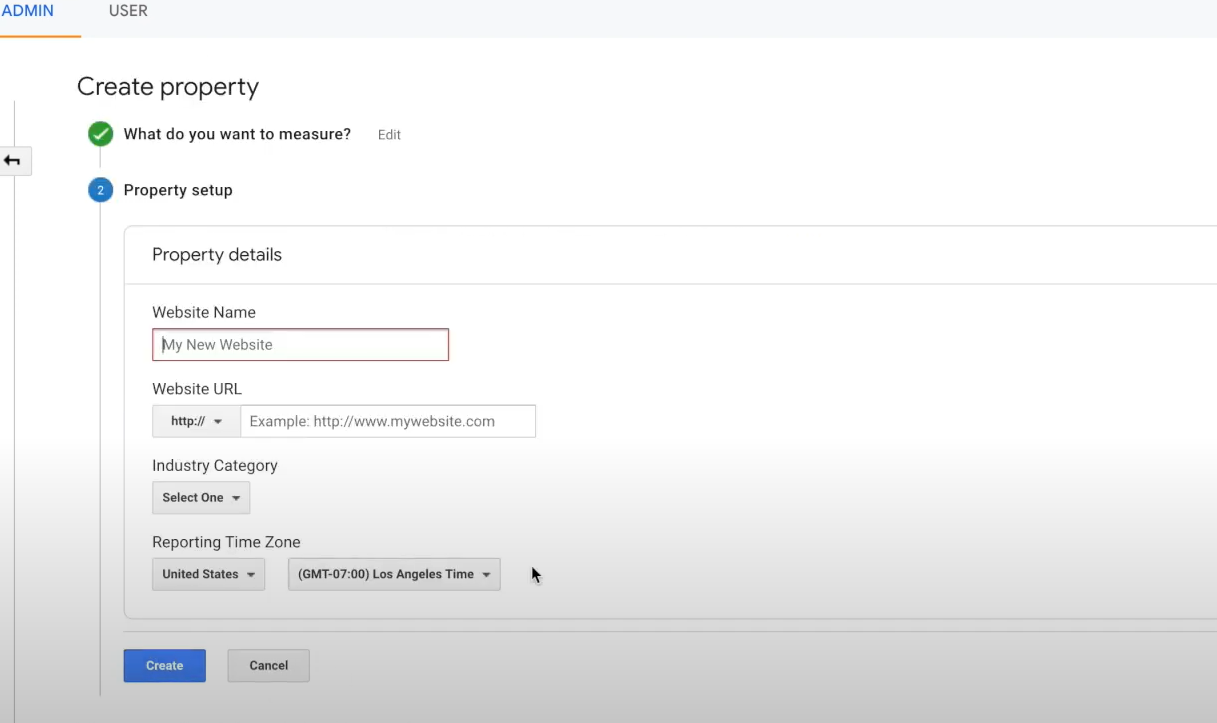Expand the Industry Category Select One dropdown
This screenshot has height=723, width=1217.
pos(201,498)
